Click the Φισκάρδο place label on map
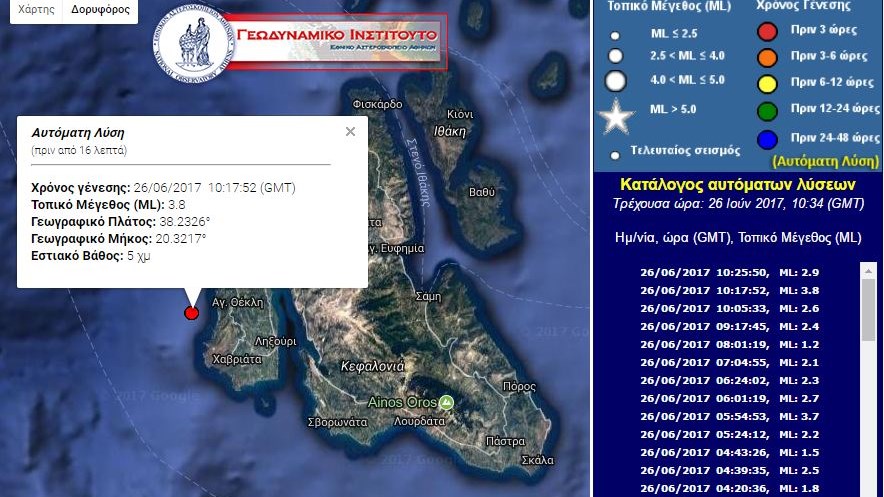 [377, 104]
